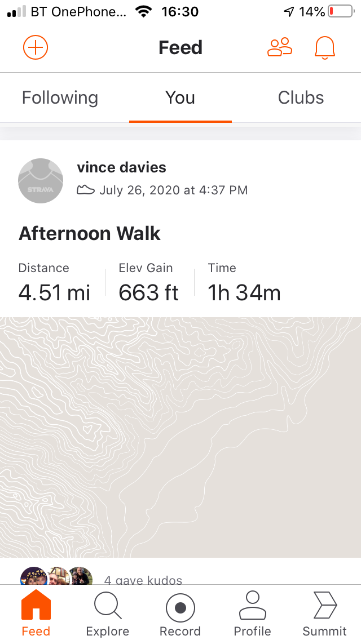Open the Summit chevron icon
Image resolution: width=361 pixels, height=640 pixels.
(x=325, y=606)
